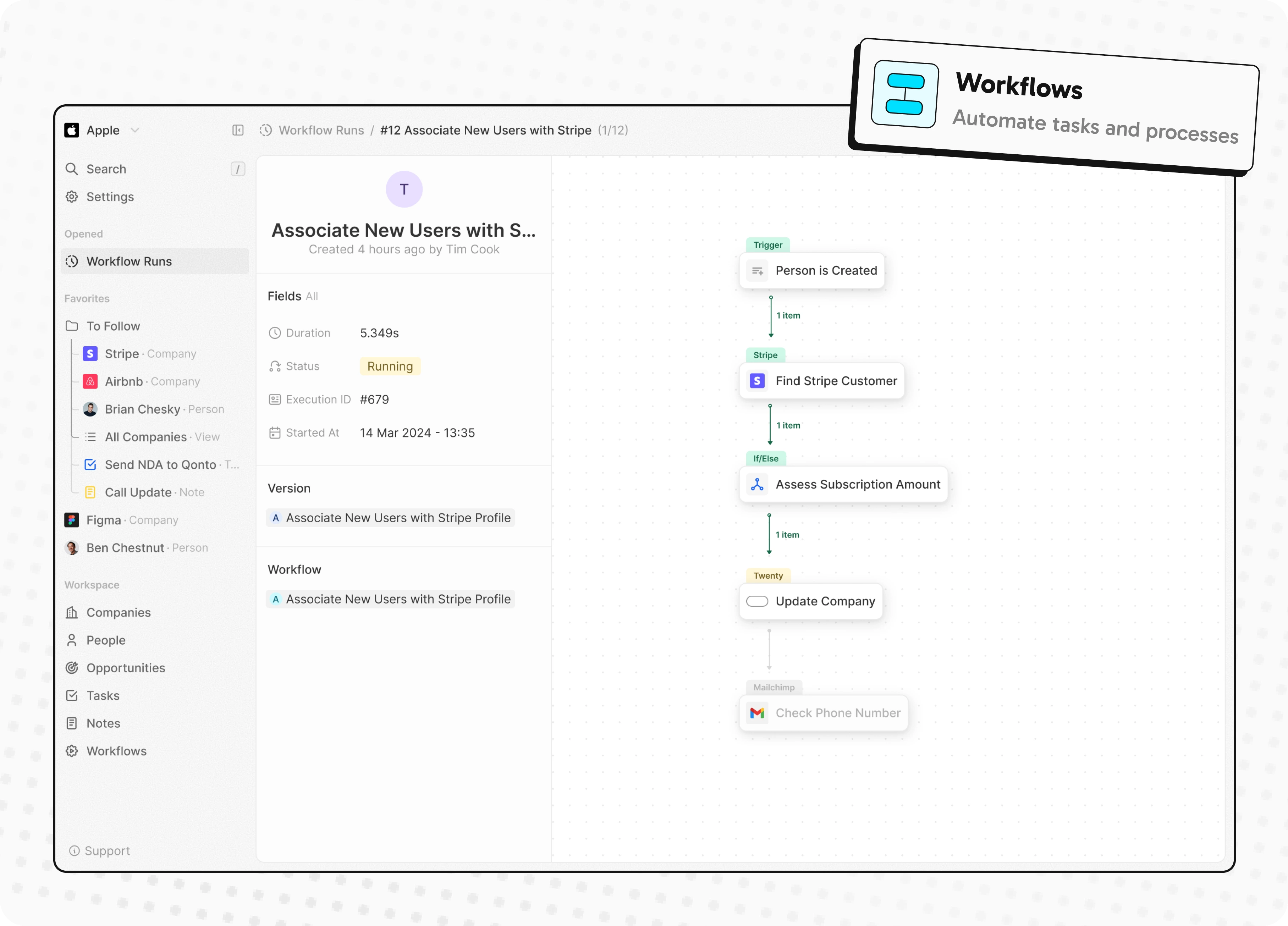Click the All Companies list view icon
1288x926 pixels.
coord(90,437)
